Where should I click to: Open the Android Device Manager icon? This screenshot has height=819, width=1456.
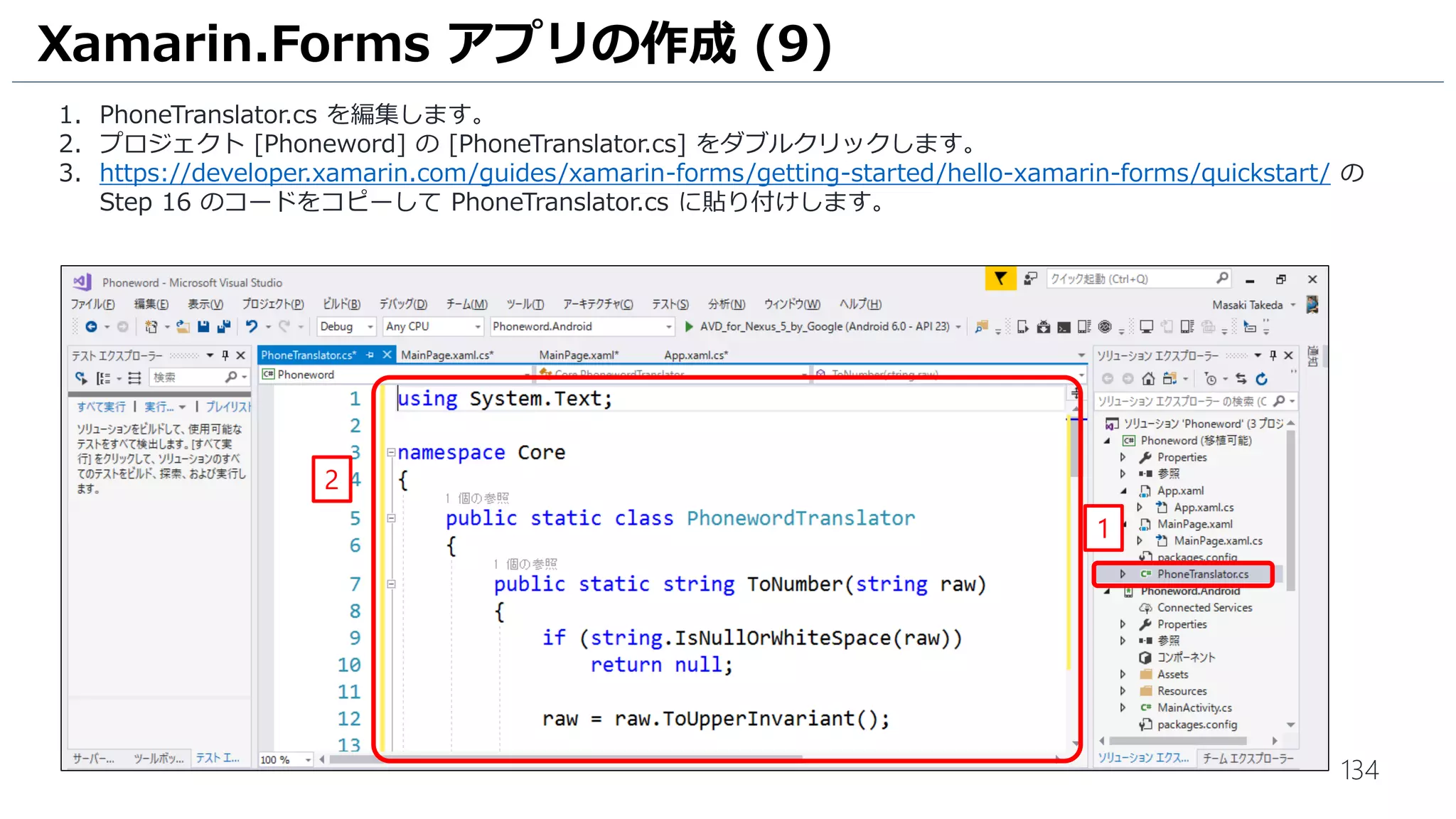tap(1022, 326)
